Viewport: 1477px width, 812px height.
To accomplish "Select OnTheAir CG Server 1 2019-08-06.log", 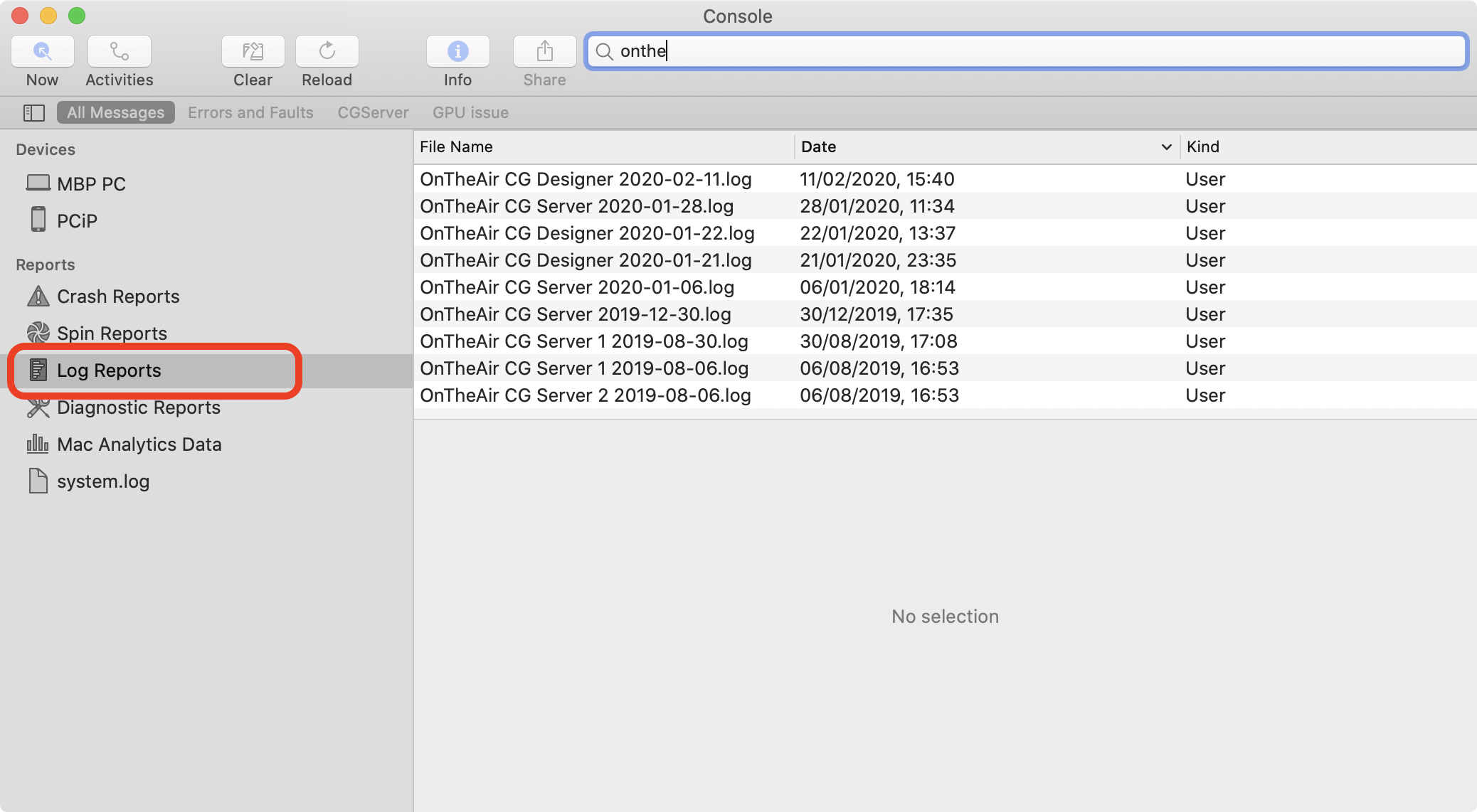I will (x=584, y=368).
